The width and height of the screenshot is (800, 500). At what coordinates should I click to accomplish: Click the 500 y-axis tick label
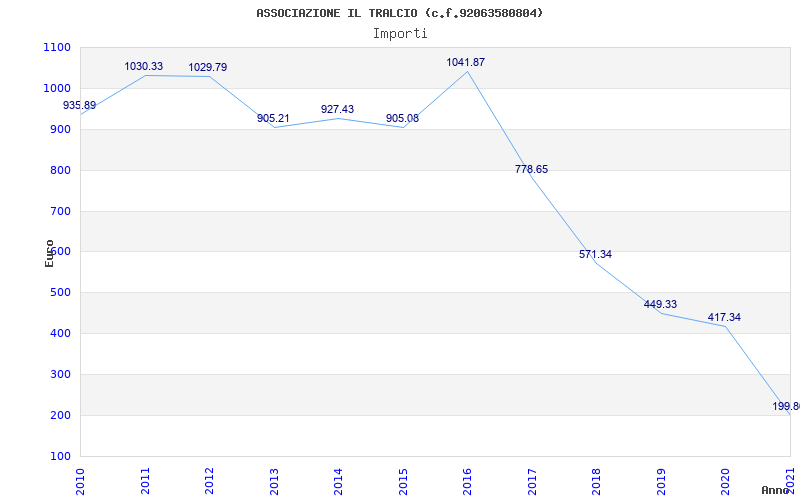[x=60, y=293]
